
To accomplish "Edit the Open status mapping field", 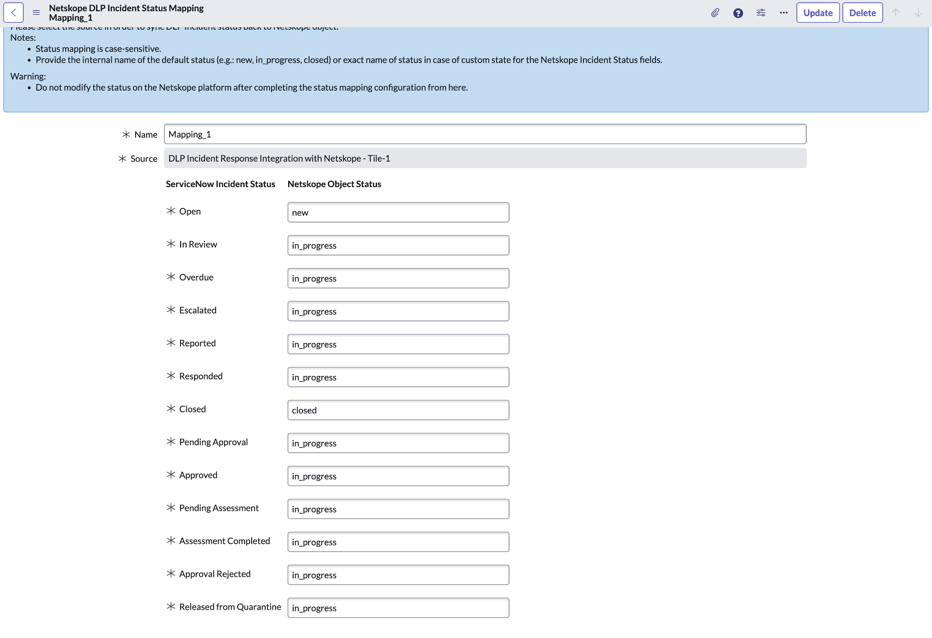I will (x=398, y=212).
